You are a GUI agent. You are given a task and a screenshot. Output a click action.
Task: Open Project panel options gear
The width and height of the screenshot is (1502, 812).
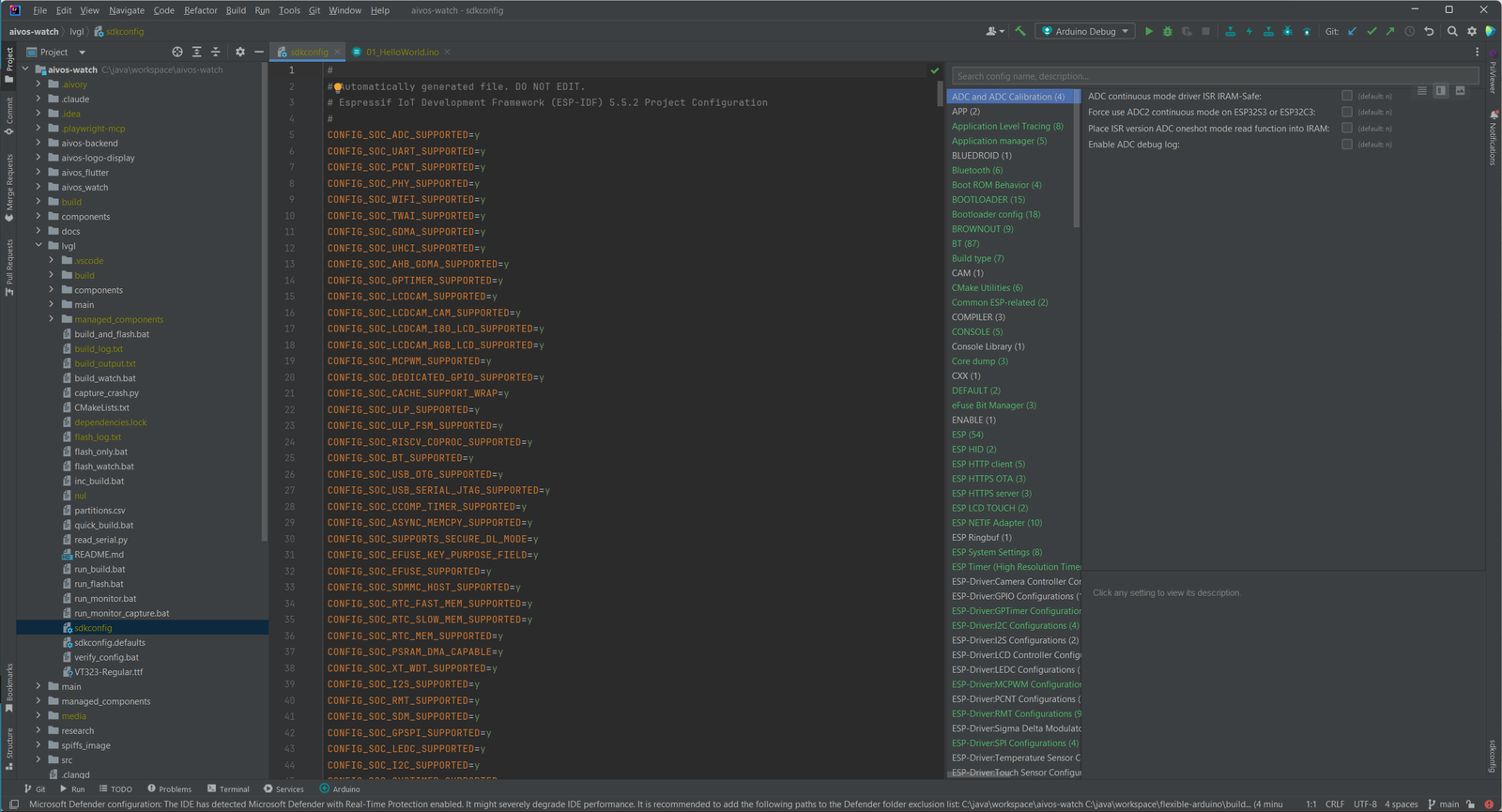tap(240, 52)
